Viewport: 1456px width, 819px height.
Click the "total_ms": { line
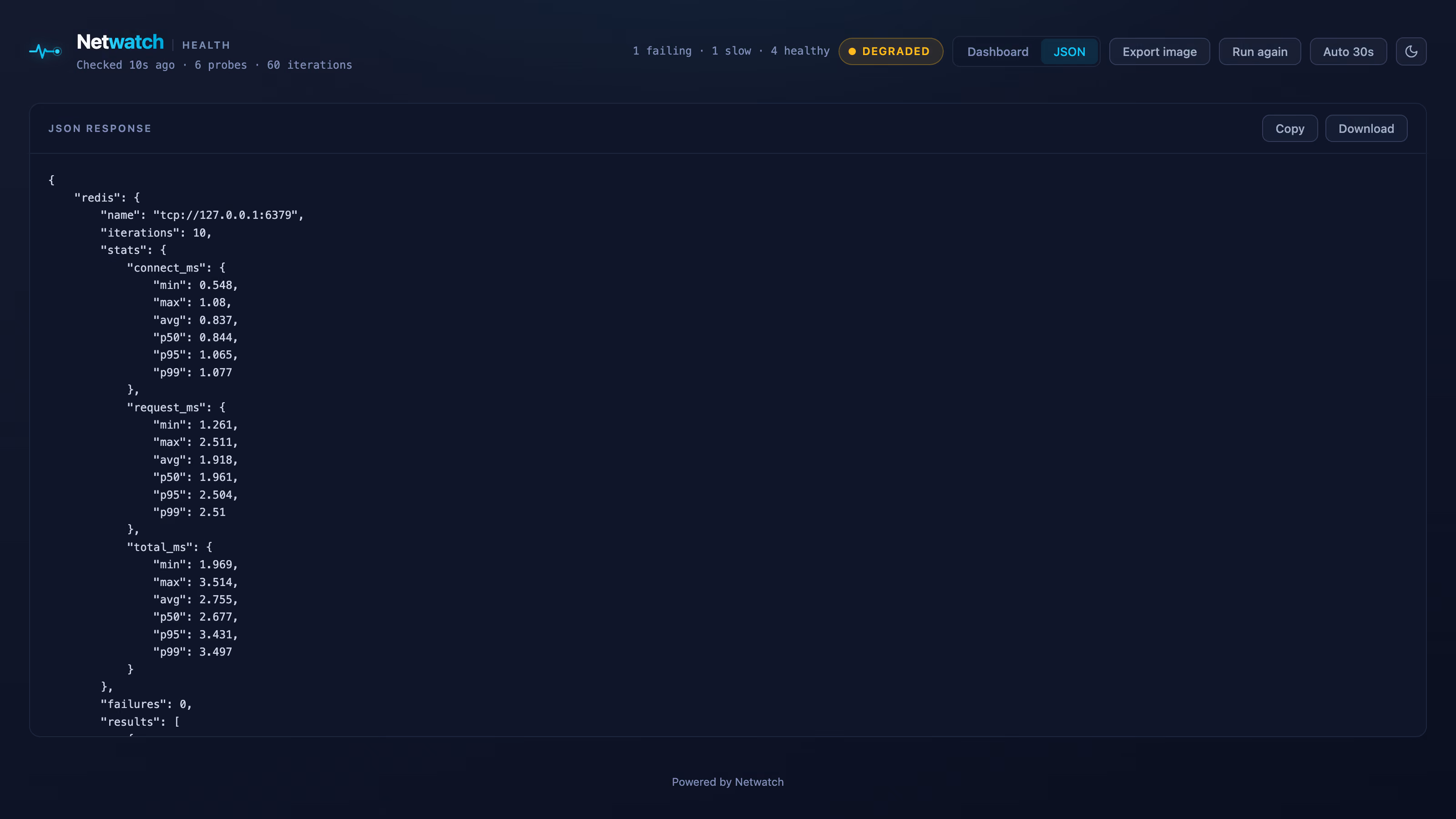click(169, 546)
